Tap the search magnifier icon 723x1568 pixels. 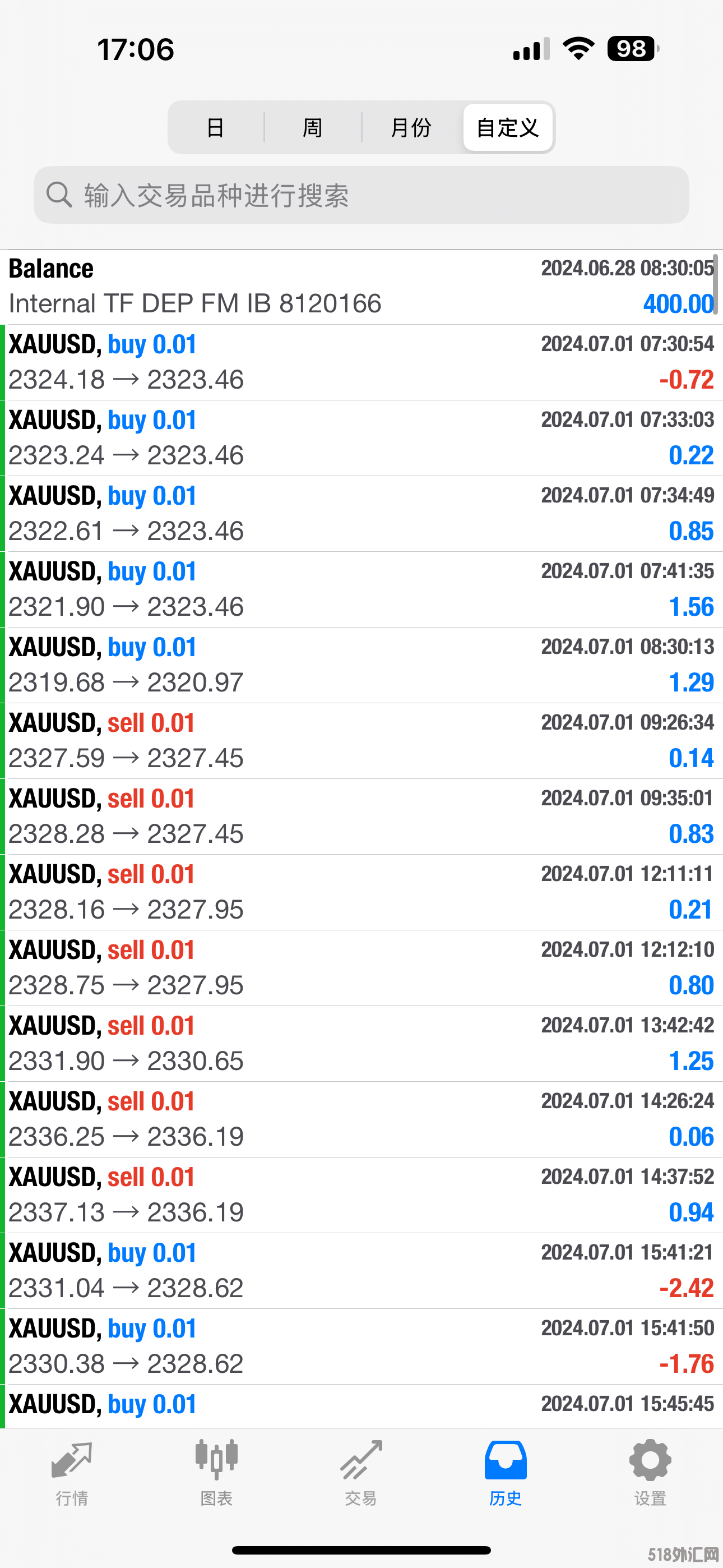click(x=59, y=195)
